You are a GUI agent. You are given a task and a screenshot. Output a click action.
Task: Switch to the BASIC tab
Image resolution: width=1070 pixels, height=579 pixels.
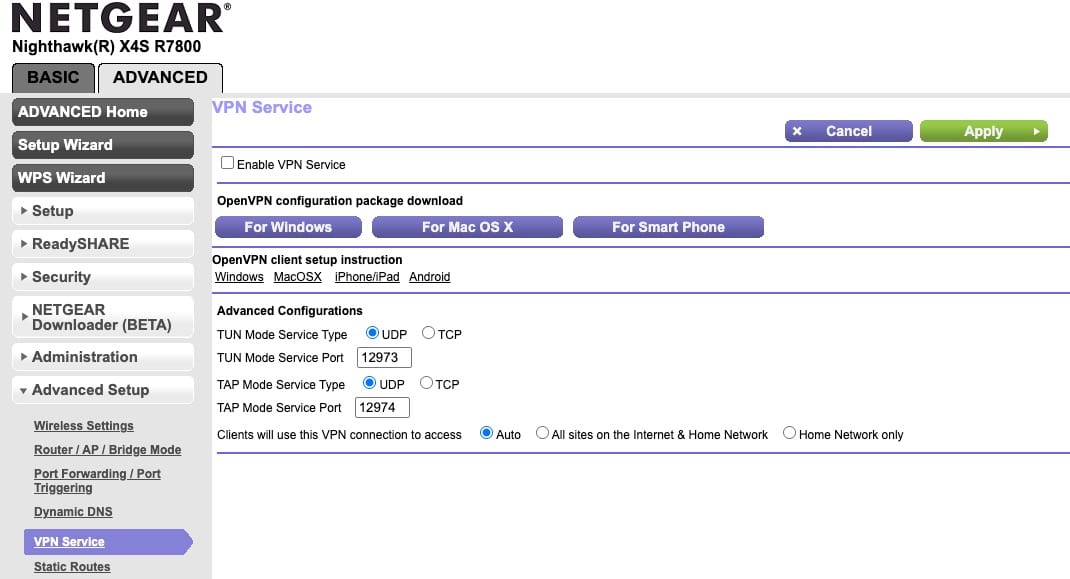[53, 78]
